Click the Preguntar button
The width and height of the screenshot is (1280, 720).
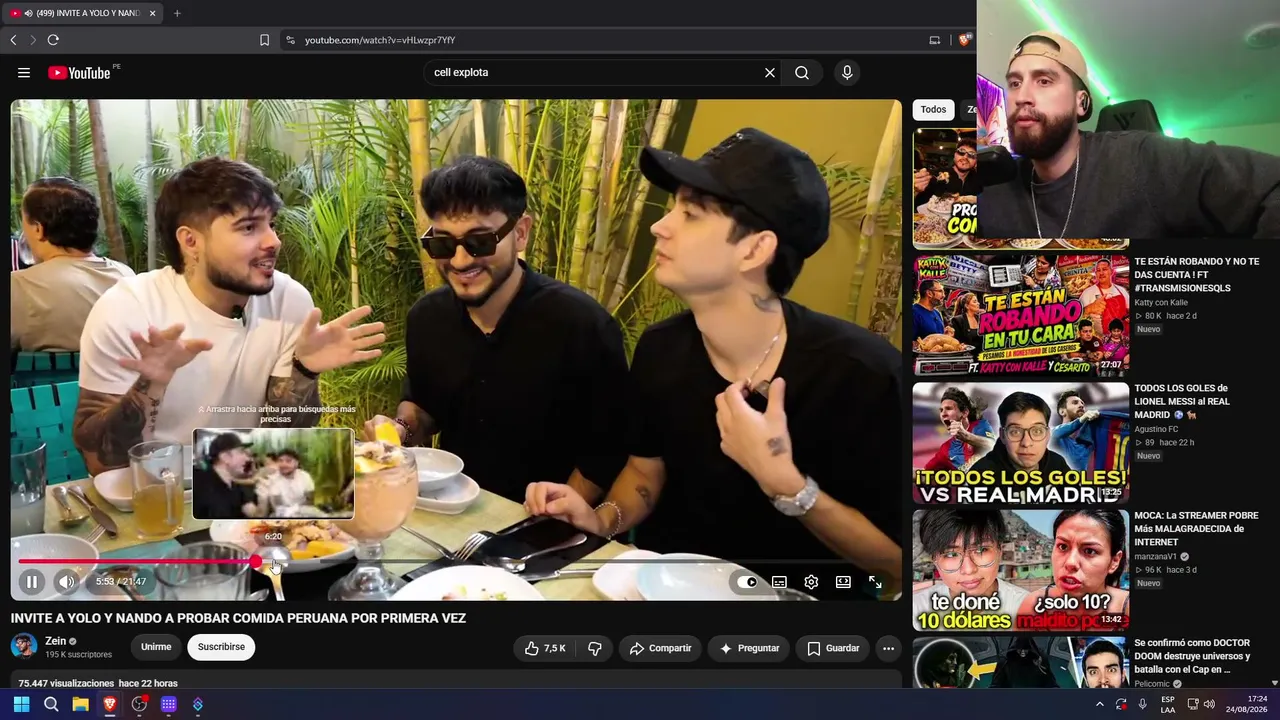[749, 648]
